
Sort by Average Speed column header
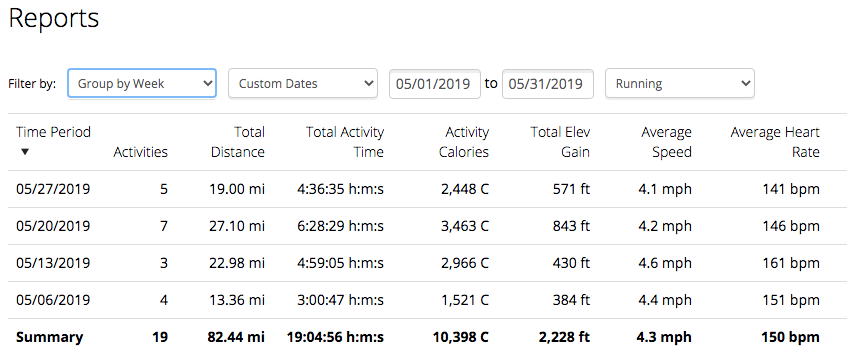click(666, 142)
